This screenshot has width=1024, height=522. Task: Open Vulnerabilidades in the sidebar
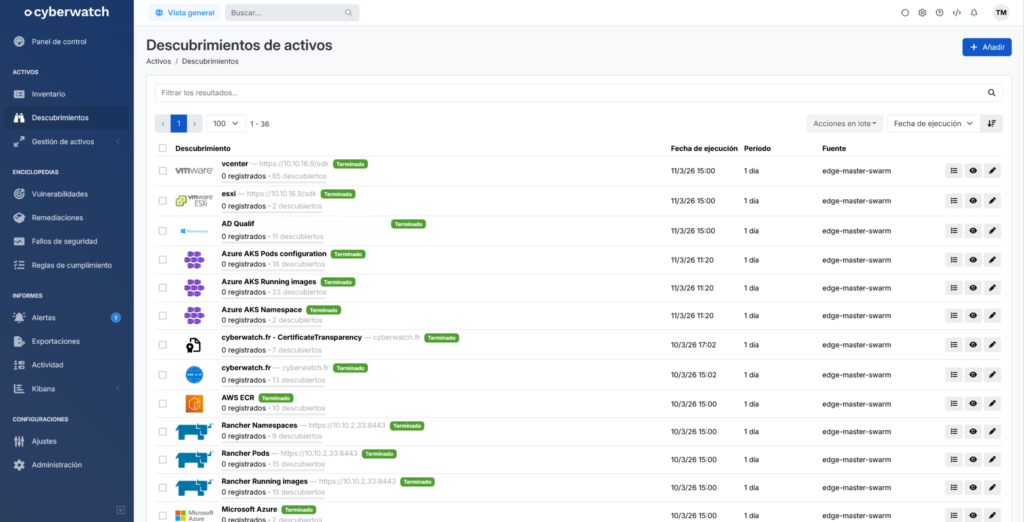60,194
